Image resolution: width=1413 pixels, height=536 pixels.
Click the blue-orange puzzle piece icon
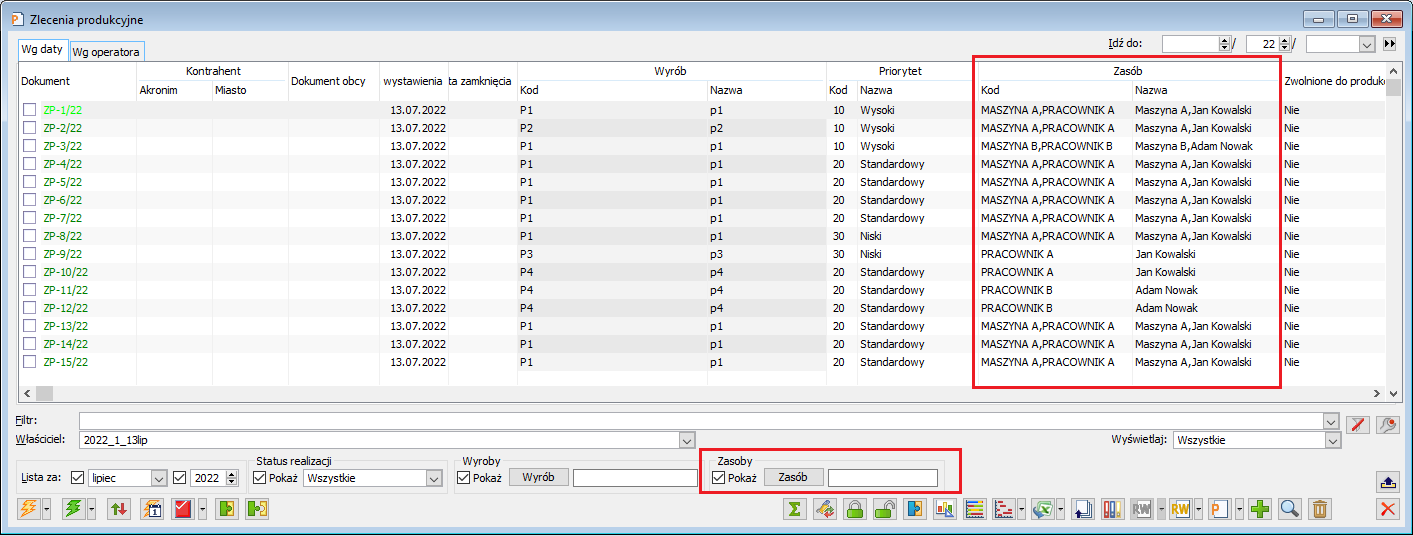914,509
